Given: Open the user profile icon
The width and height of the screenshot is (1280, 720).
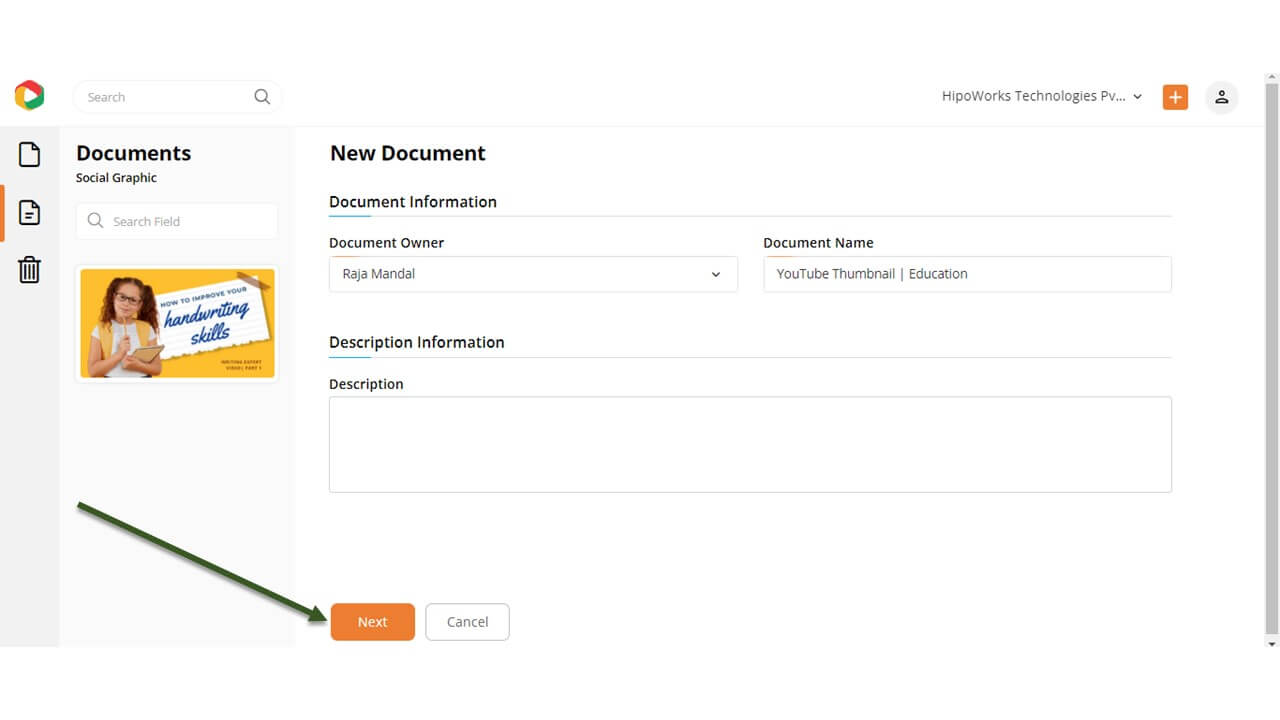Looking at the screenshot, I should [x=1221, y=97].
